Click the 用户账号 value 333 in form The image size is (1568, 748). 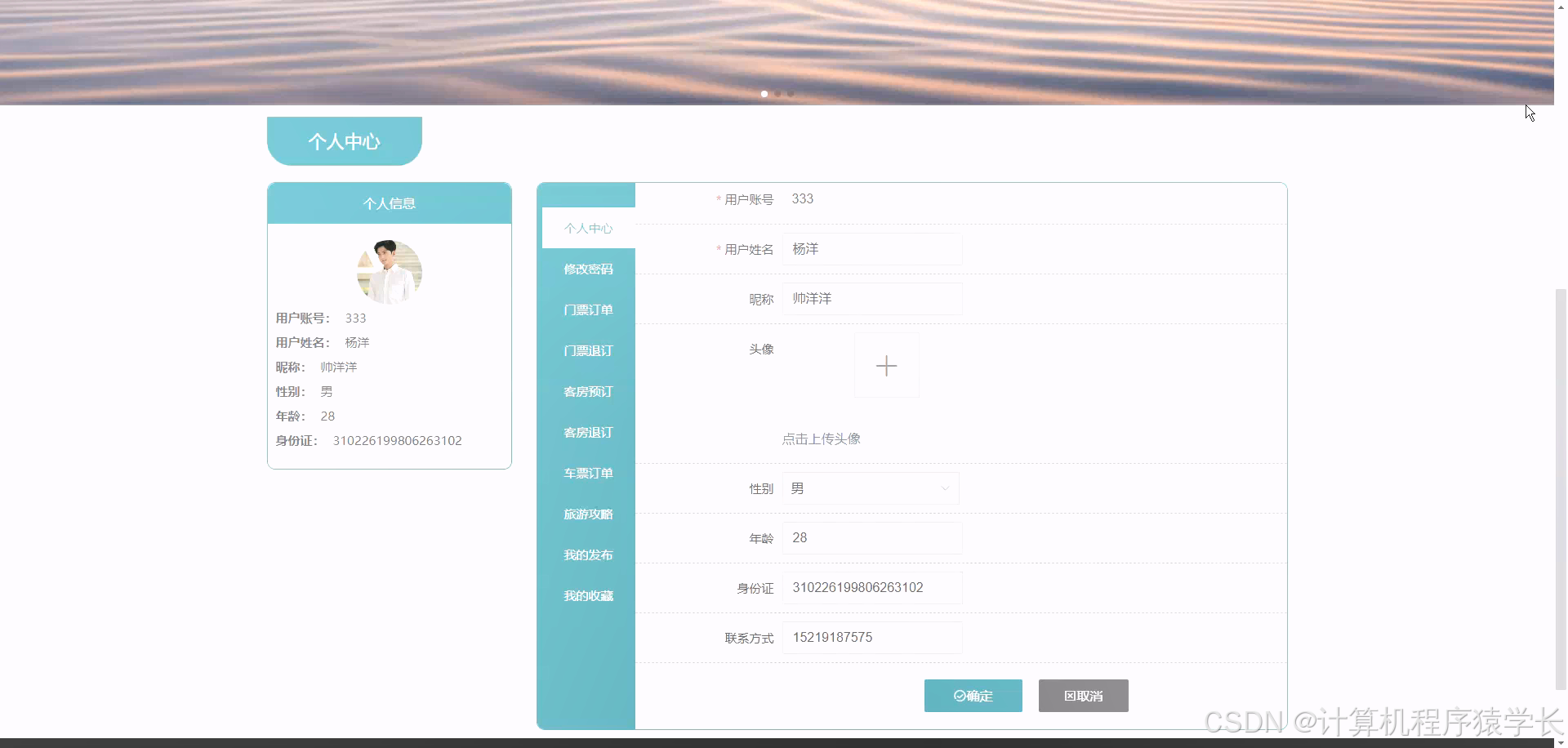tap(803, 198)
